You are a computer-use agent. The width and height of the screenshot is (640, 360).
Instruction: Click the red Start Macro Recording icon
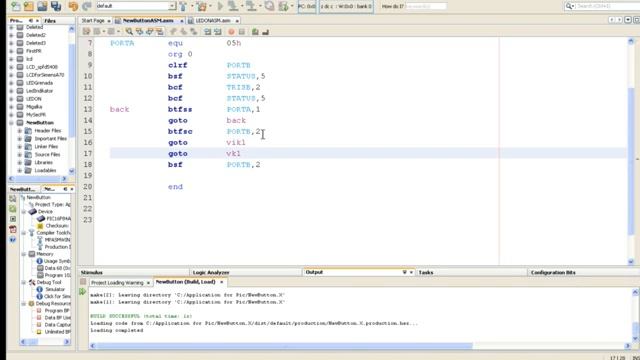click(231, 31)
